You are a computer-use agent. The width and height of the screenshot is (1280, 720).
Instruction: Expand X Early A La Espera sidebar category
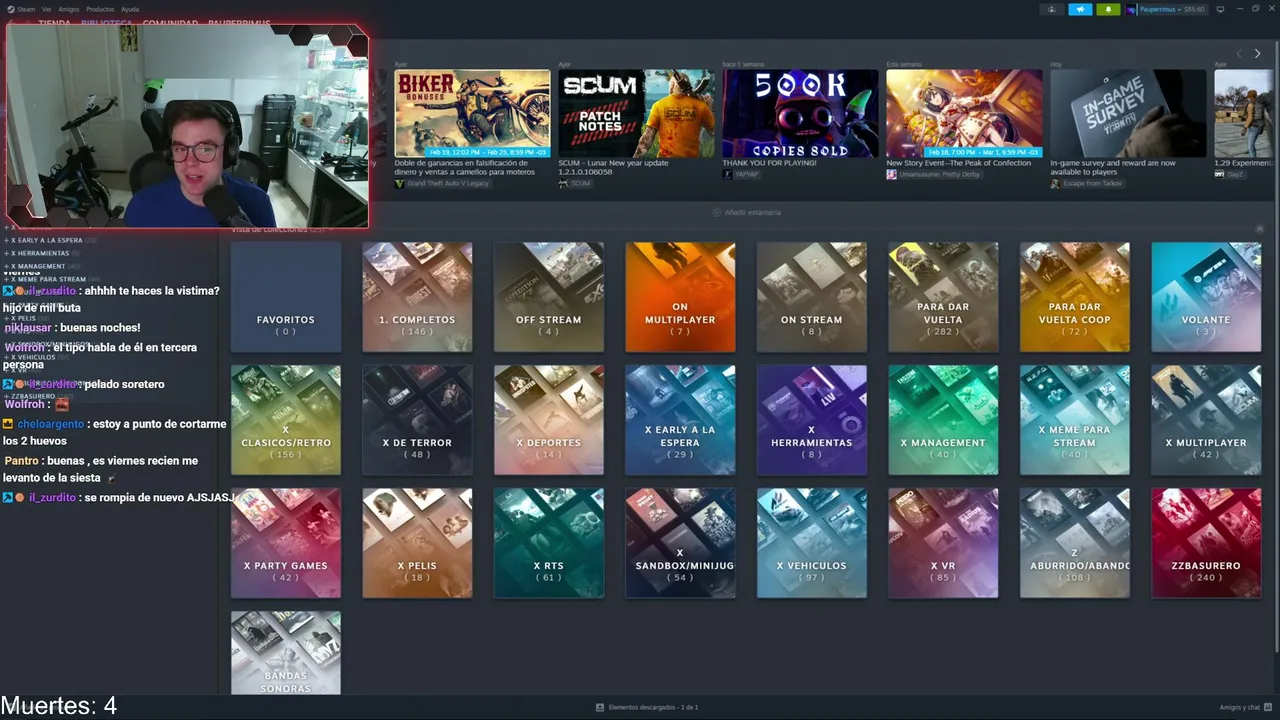click(x=50, y=240)
